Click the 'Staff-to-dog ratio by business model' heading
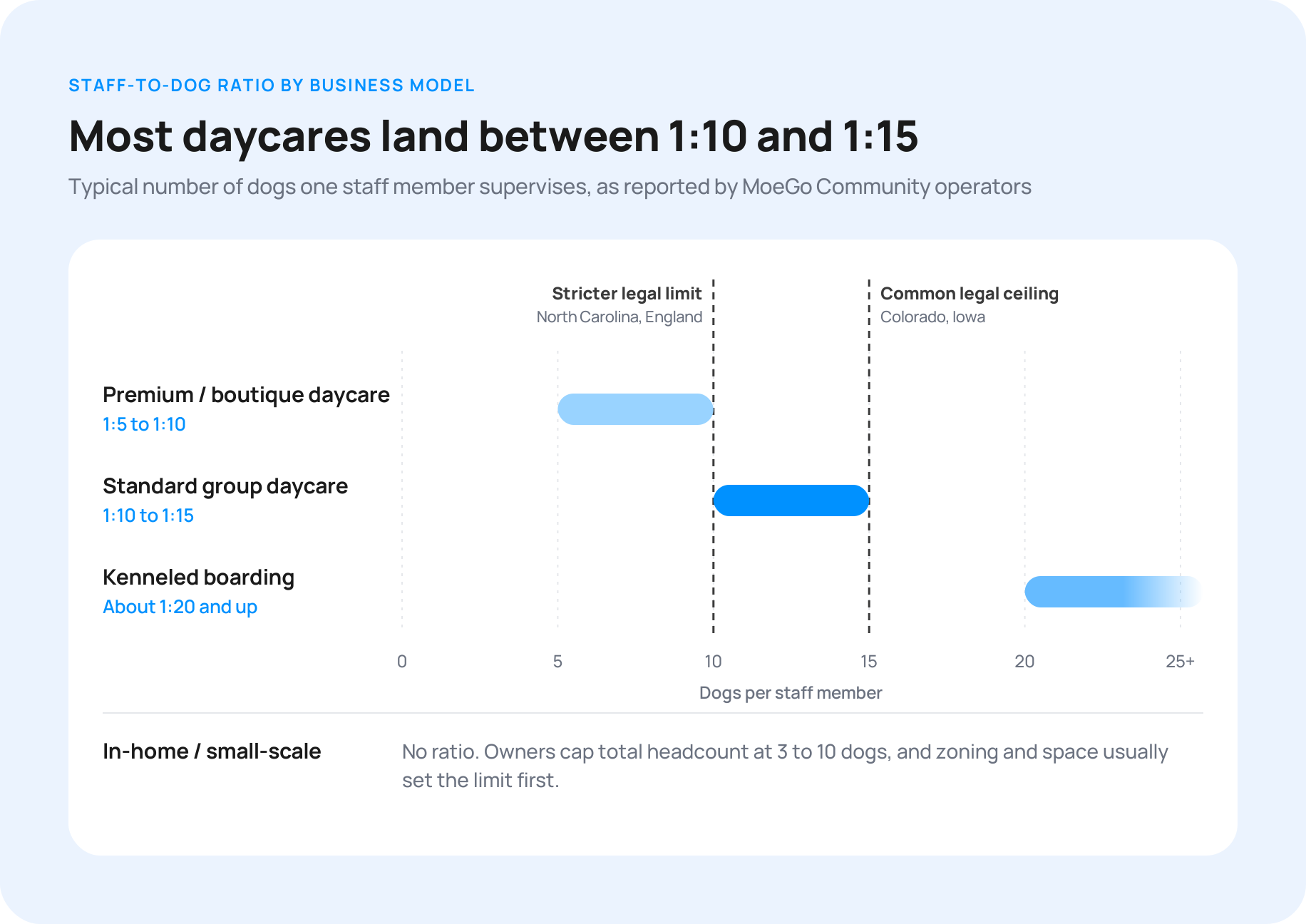The image size is (1306, 924). pyautogui.click(x=272, y=86)
